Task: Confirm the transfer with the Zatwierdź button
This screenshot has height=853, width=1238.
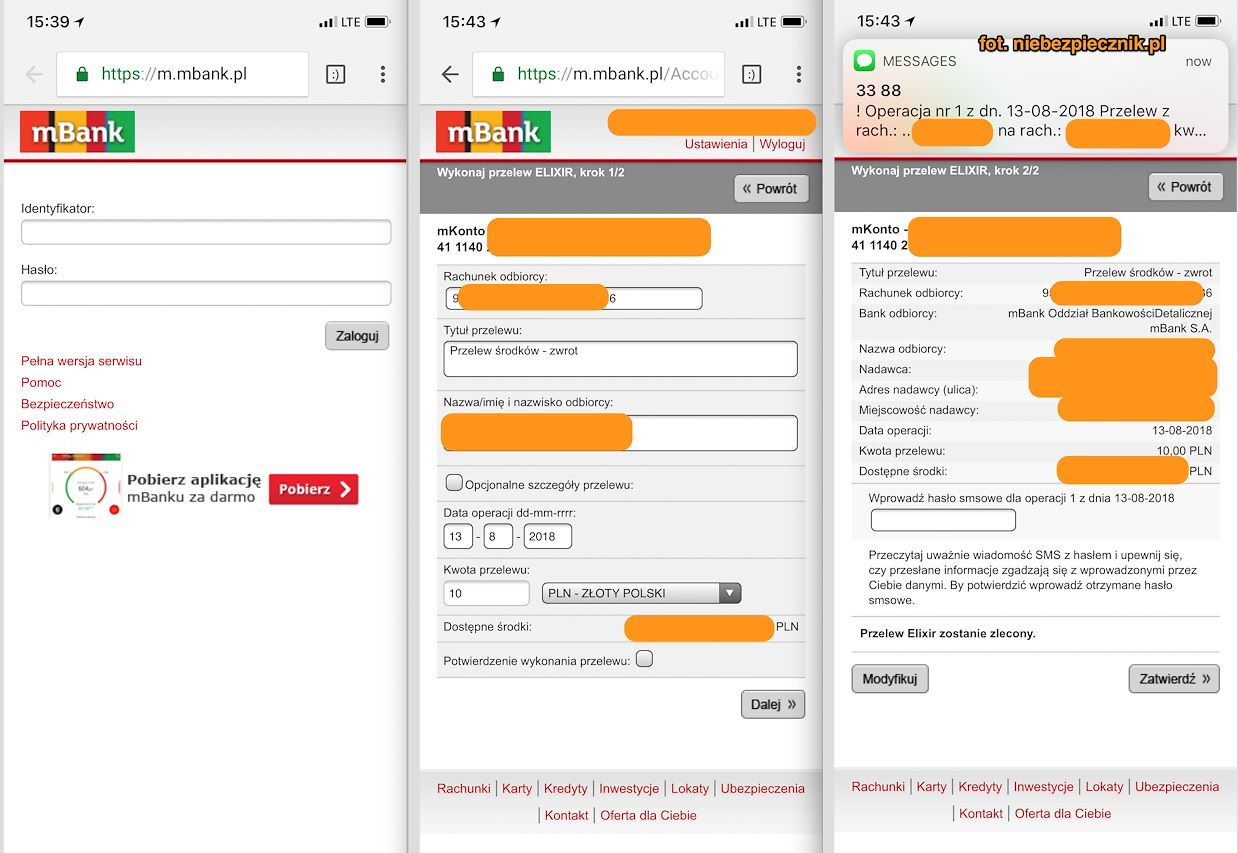Action: (x=1174, y=679)
